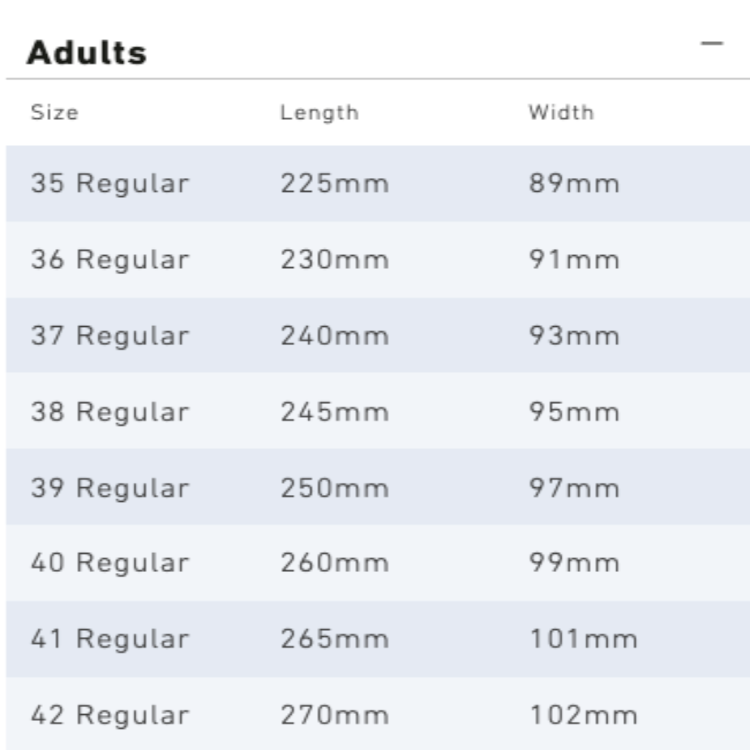Click the 101mm width value
The image size is (750, 750).
tap(583, 639)
